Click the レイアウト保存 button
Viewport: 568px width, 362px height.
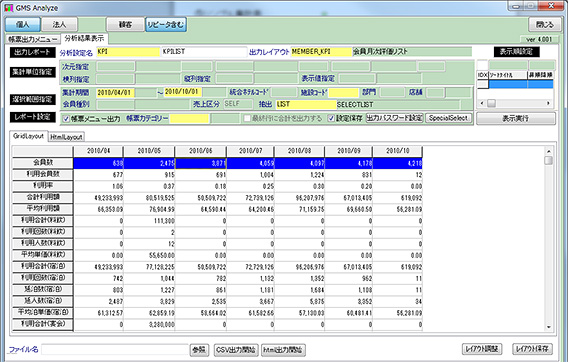(x=532, y=349)
